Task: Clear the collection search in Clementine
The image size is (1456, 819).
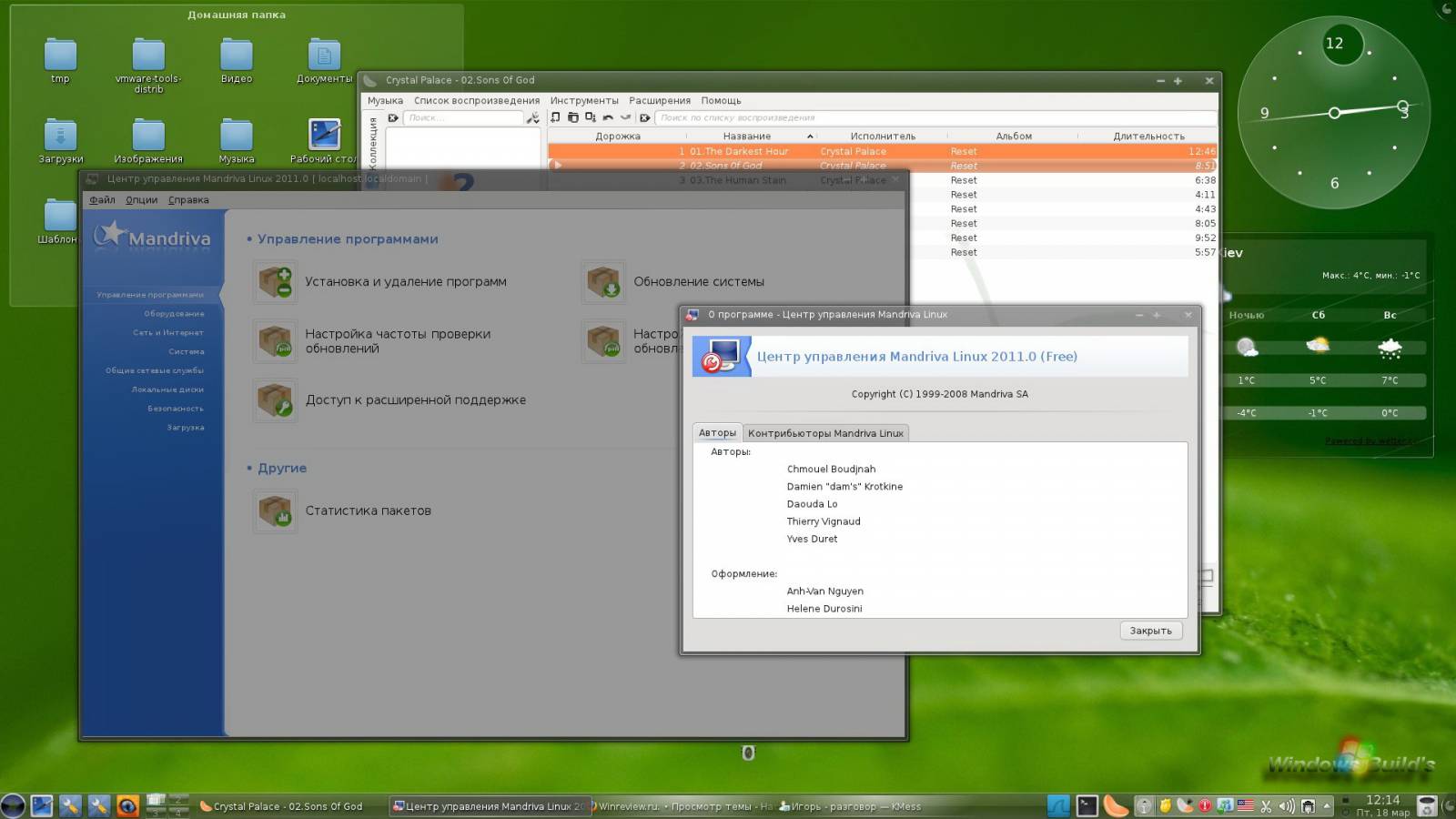Action: click(x=393, y=118)
